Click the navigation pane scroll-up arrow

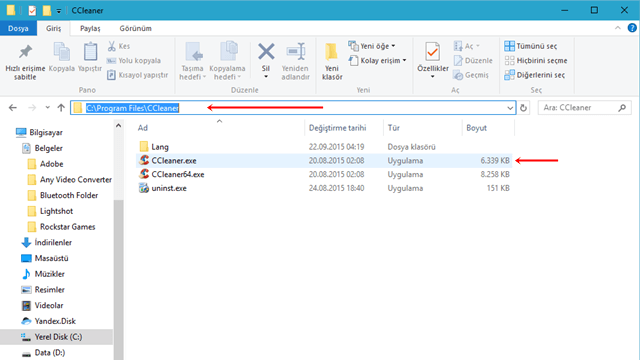[118, 126]
